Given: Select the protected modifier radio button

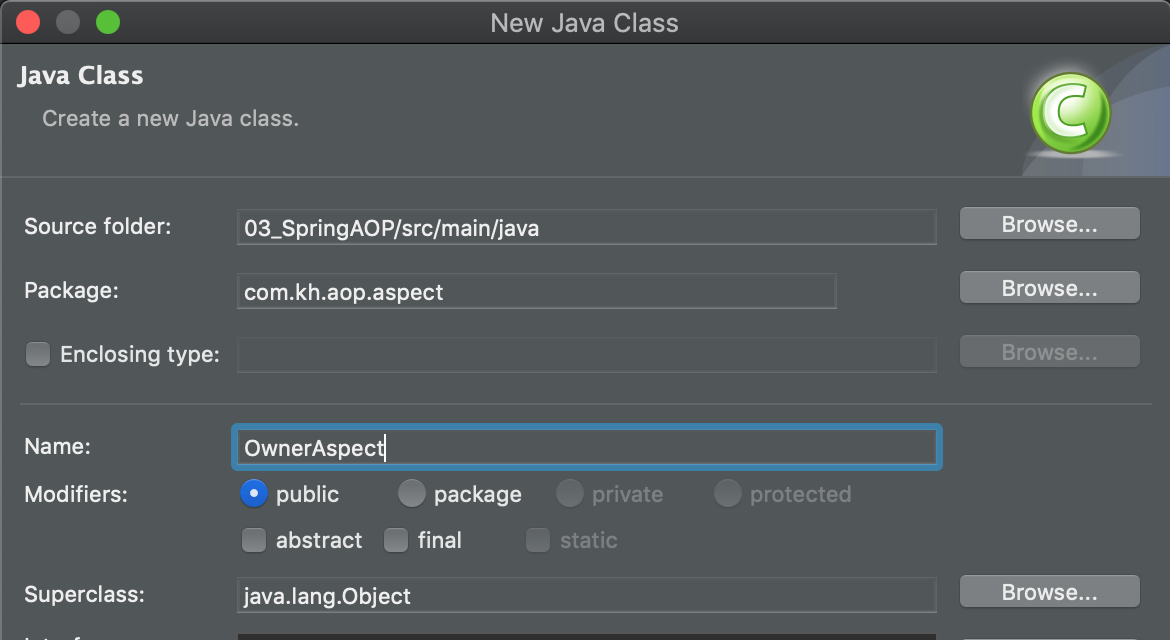Looking at the screenshot, I should tap(728, 493).
